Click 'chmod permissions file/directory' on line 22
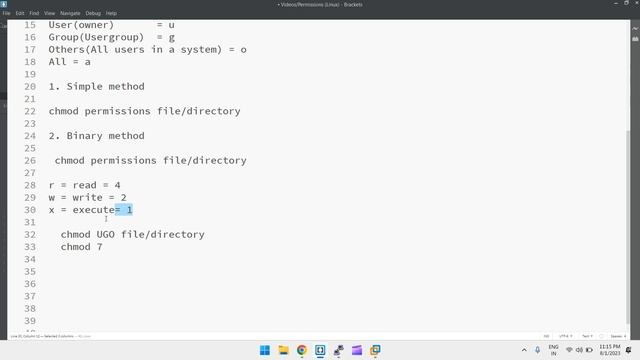The width and height of the screenshot is (640, 360). pos(144,111)
